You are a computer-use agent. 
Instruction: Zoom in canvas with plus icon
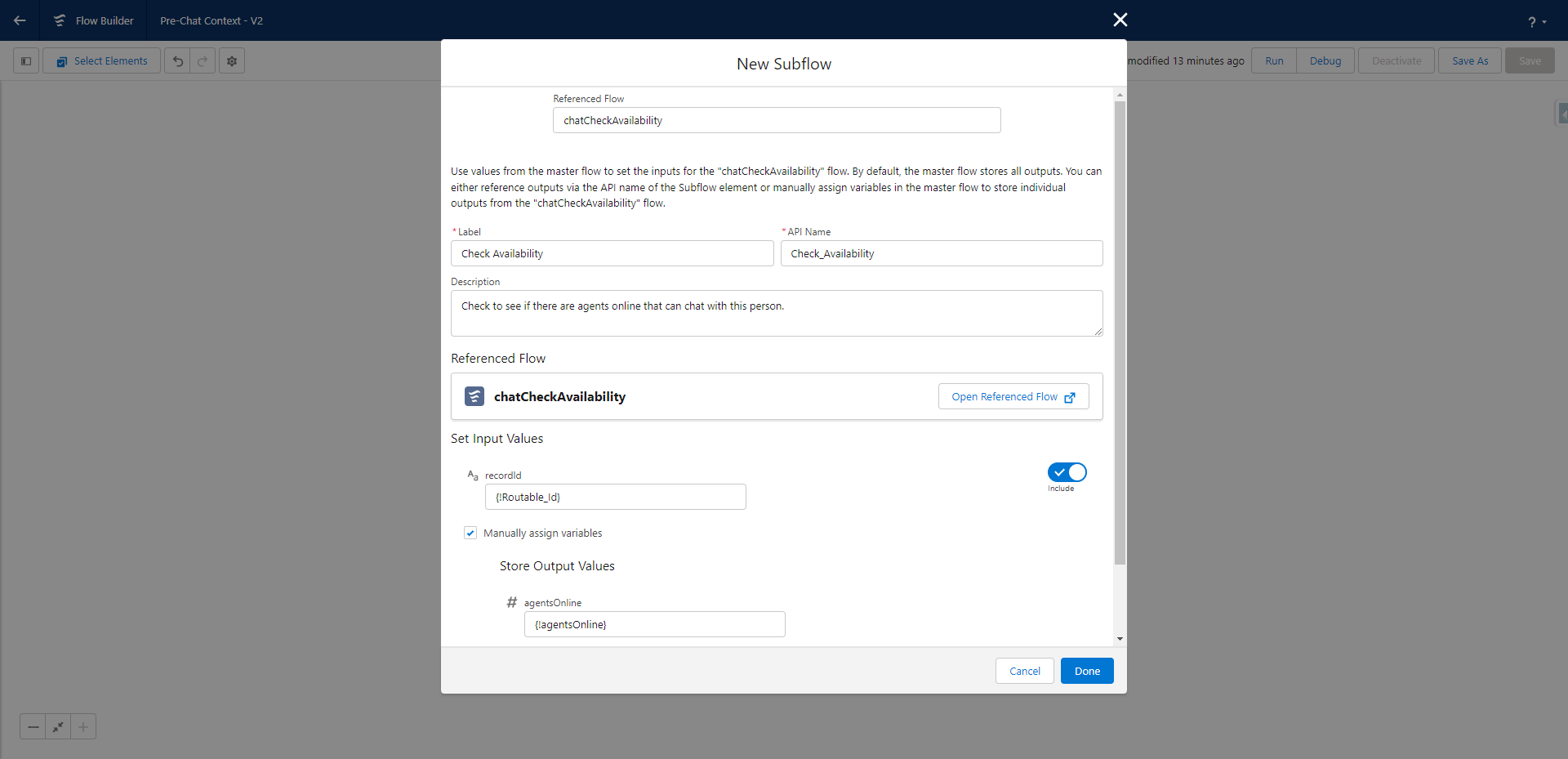tap(83, 726)
